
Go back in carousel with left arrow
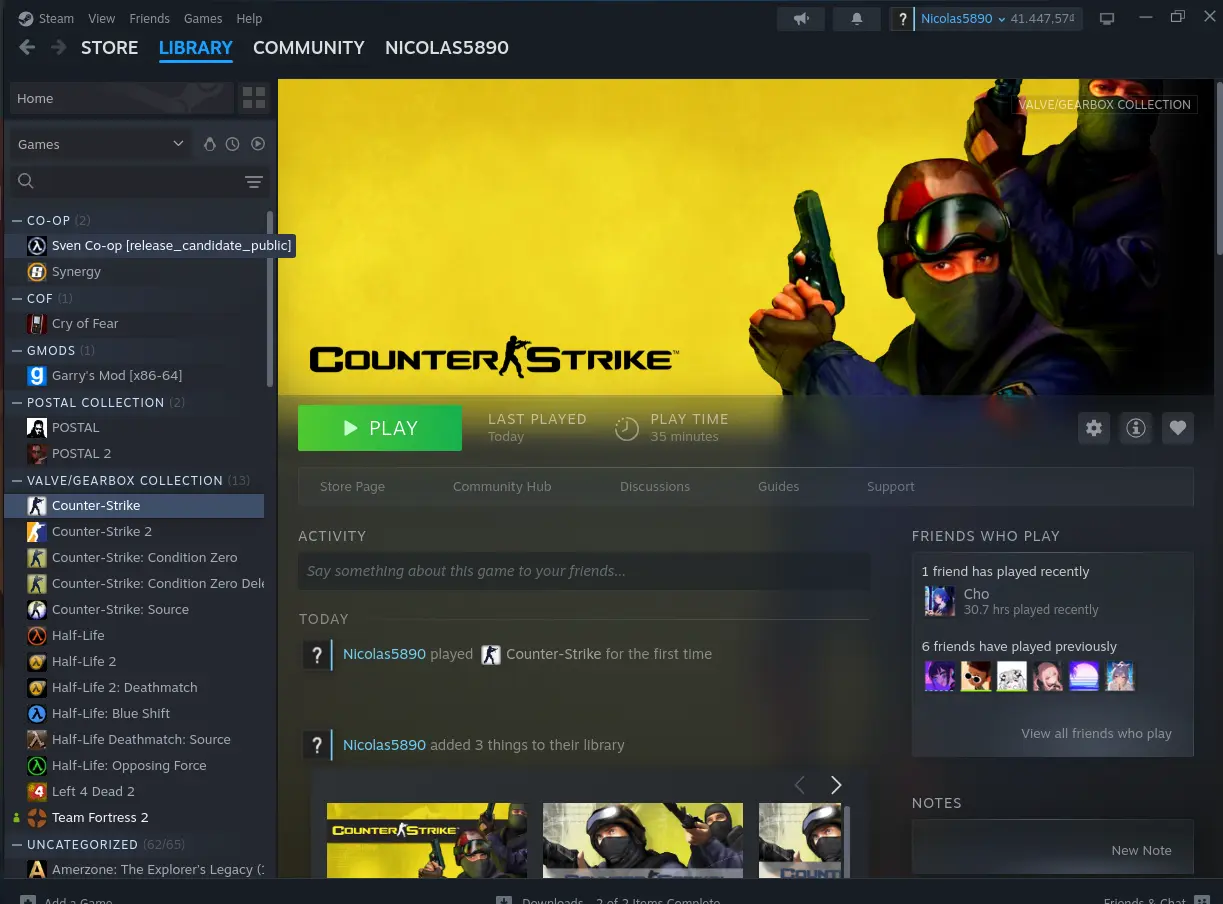799,785
